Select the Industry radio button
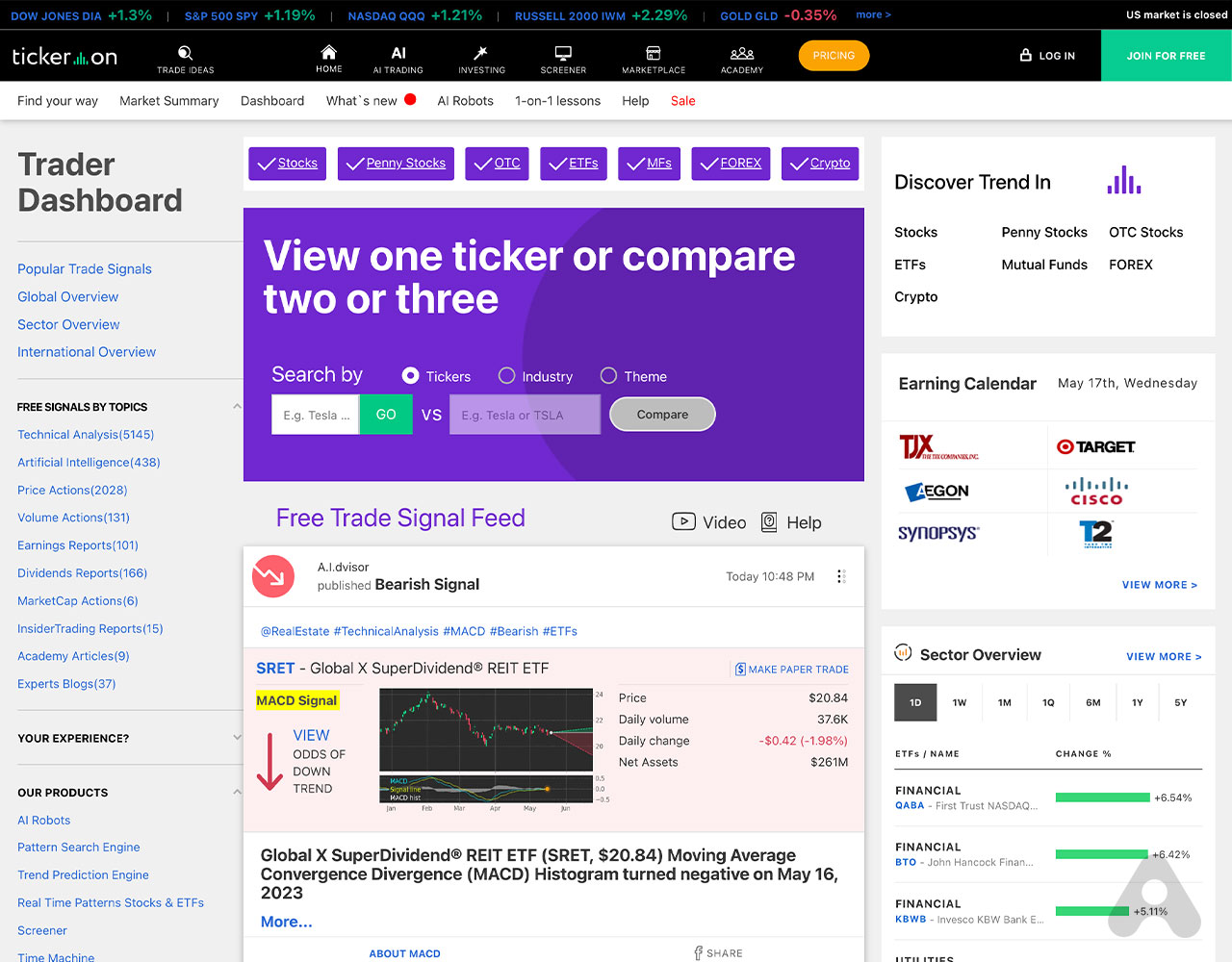Image resolution: width=1232 pixels, height=962 pixels. tap(506, 376)
